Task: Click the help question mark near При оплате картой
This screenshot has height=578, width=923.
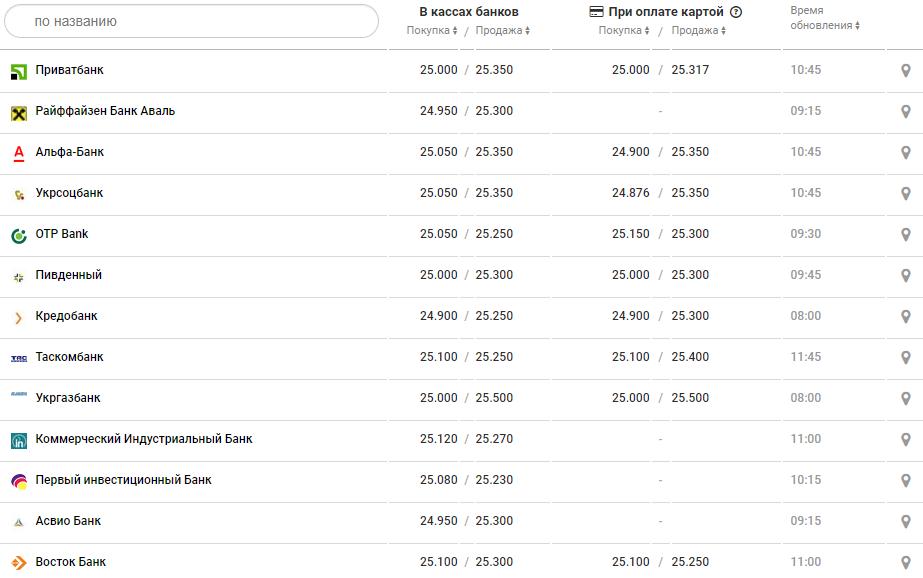Action: click(736, 12)
